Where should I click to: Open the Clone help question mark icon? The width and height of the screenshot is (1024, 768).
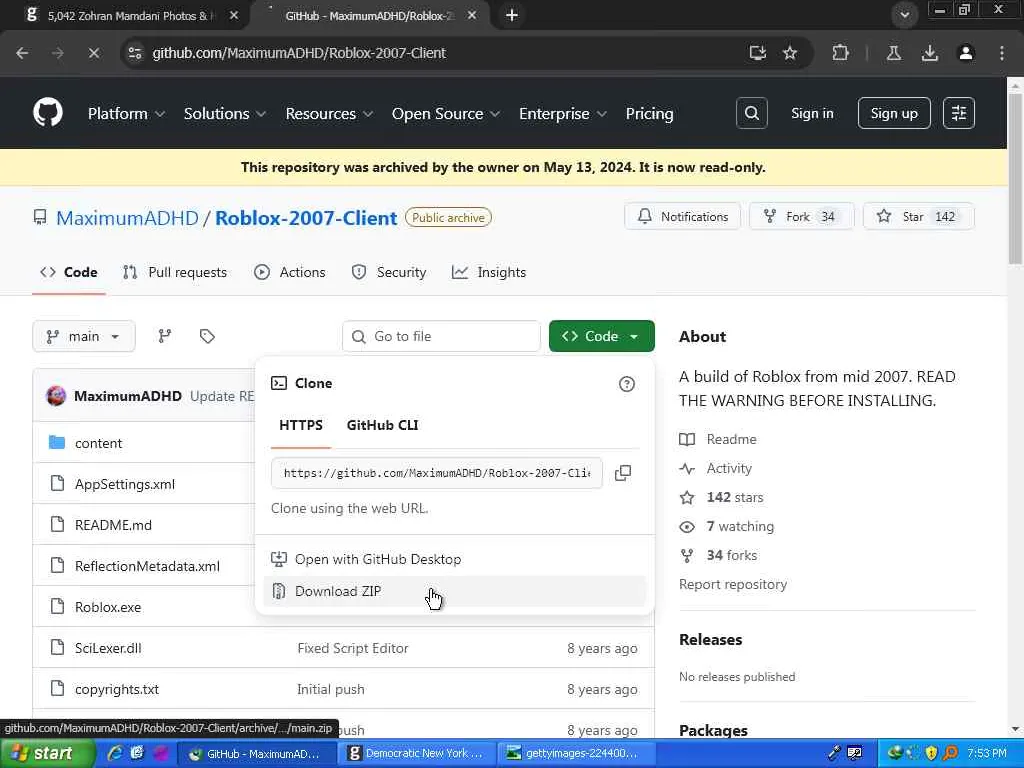pyautogui.click(x=626, y=384)
